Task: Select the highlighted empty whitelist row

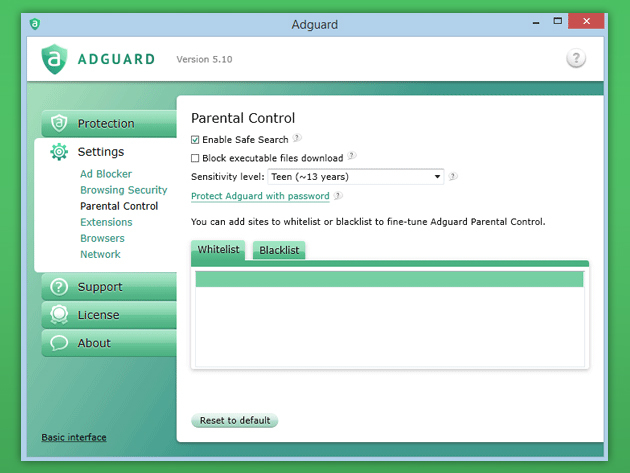Action: click(x=389, y=279)
